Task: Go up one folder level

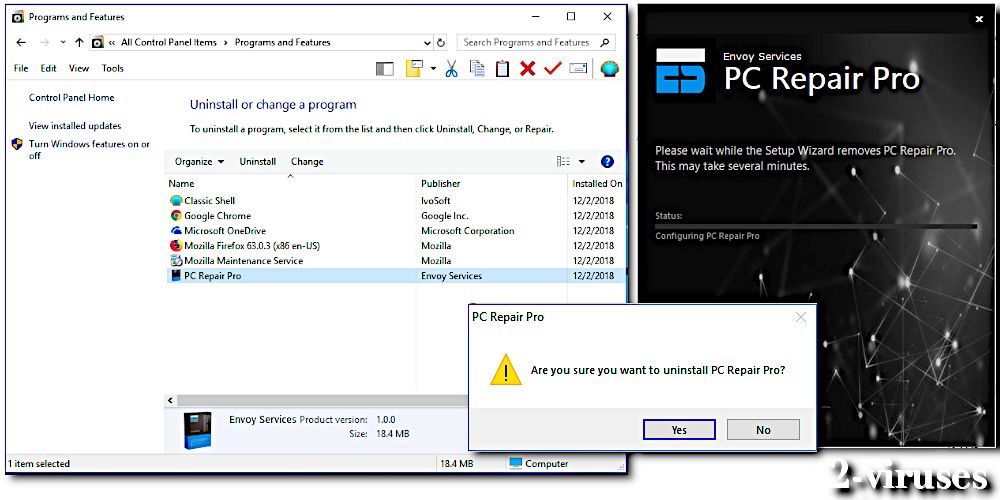Action: pyautogui.click(x=79, y=43)
